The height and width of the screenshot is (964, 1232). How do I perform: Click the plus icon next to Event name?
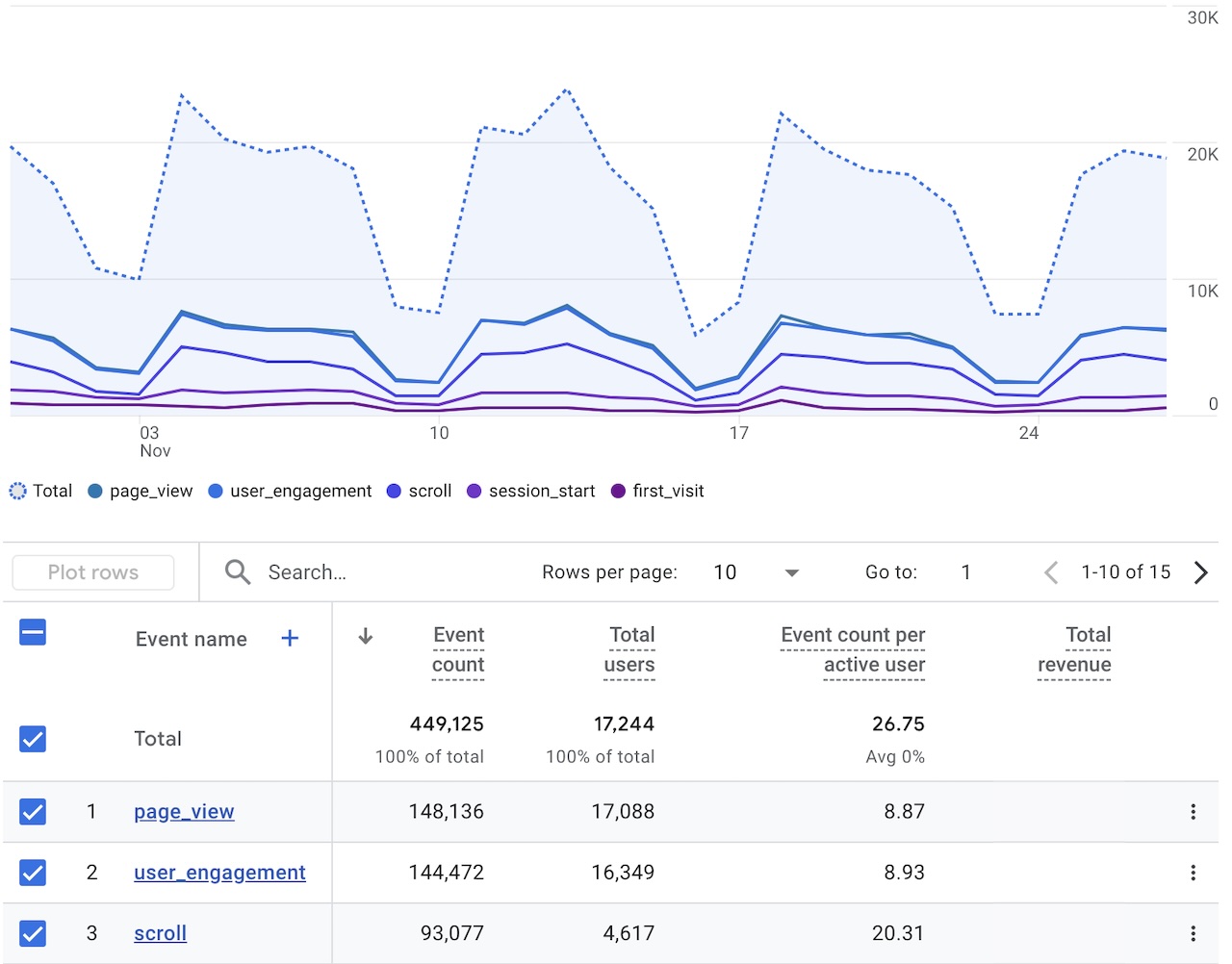pyautogui.click(x=289, y=638)
